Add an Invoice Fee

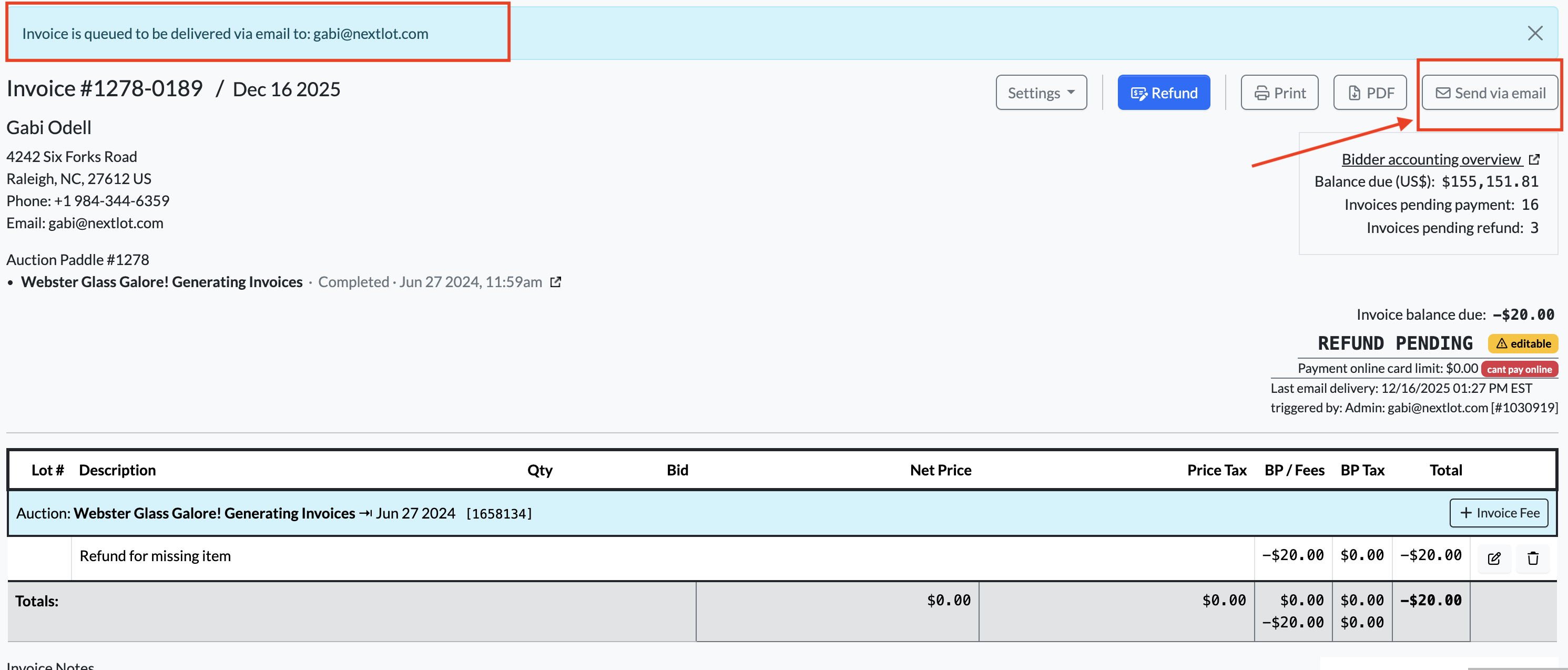pos(1499,513)
